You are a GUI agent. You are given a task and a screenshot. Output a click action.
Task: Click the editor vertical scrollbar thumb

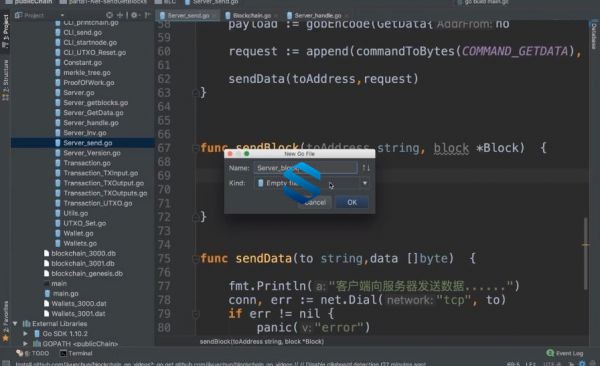pyautogui.click(x=585, y=253)
